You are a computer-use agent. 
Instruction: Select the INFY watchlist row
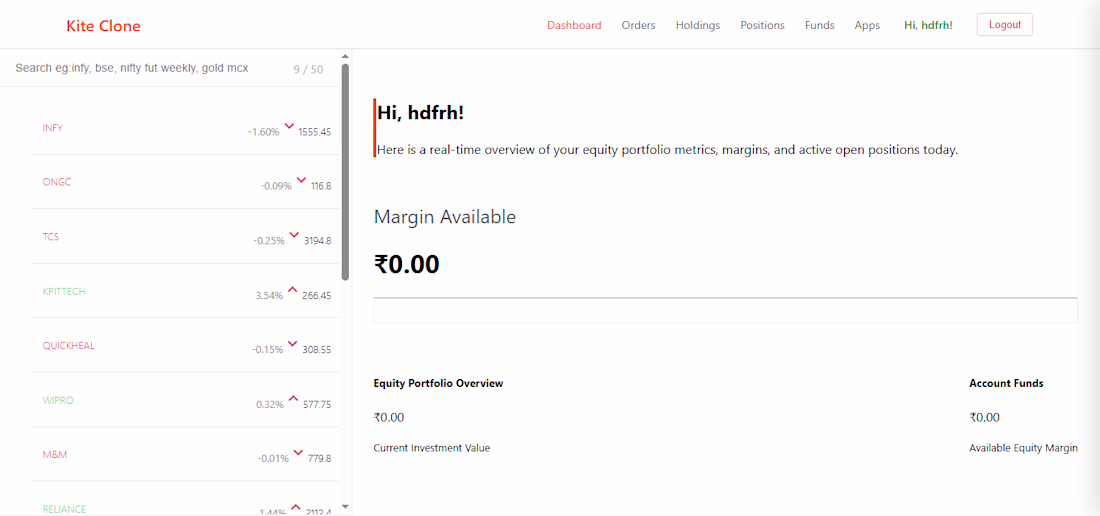[185, 128]
